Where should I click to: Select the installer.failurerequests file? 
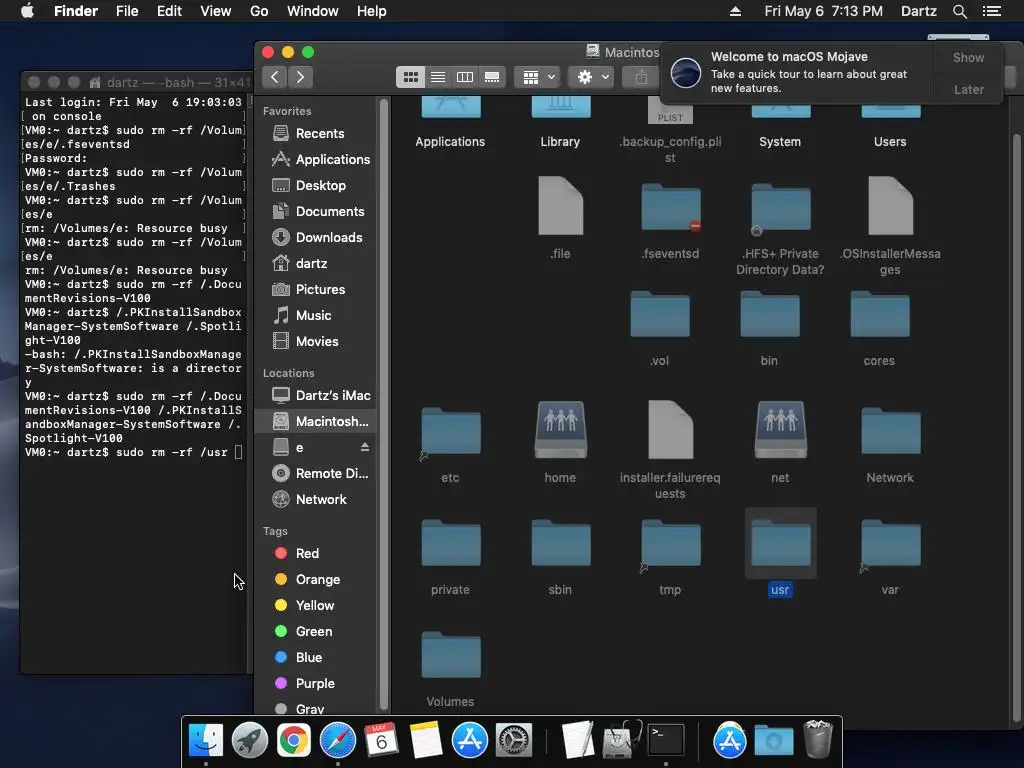[670, 430]
